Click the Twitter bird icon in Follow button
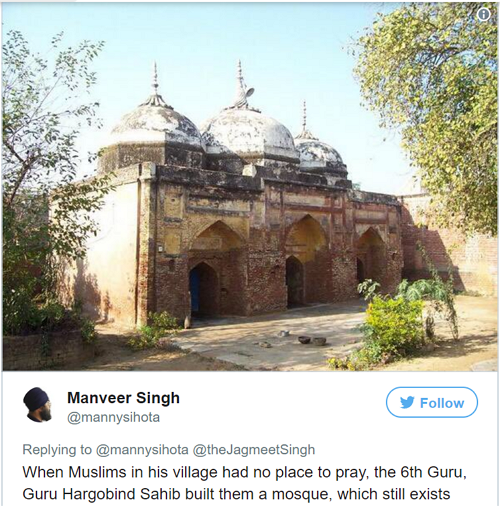Viewport: 500px width, 506px height. point(407,402)
